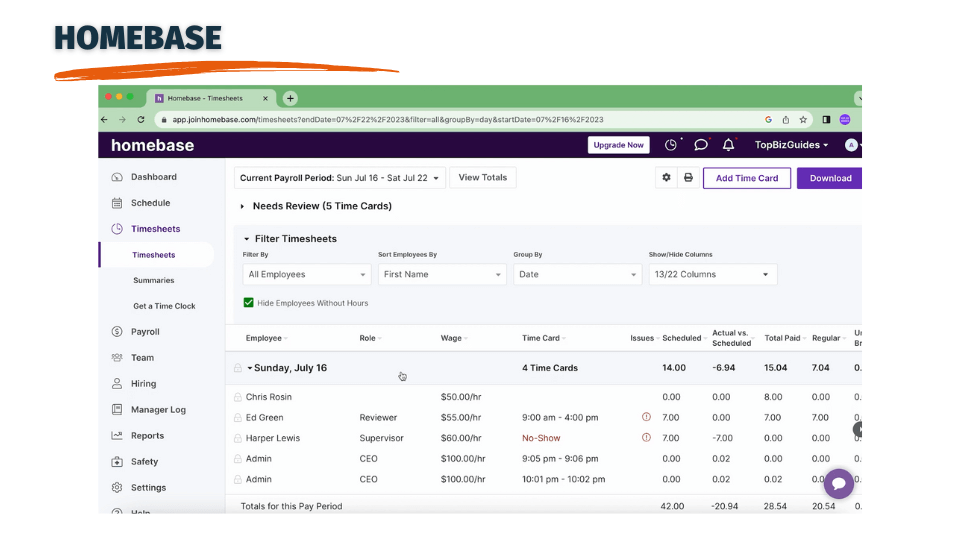This screenshot has width=960, height=540.
Task: Open the time clock icon in header
Action: click(x=672, y=145)
